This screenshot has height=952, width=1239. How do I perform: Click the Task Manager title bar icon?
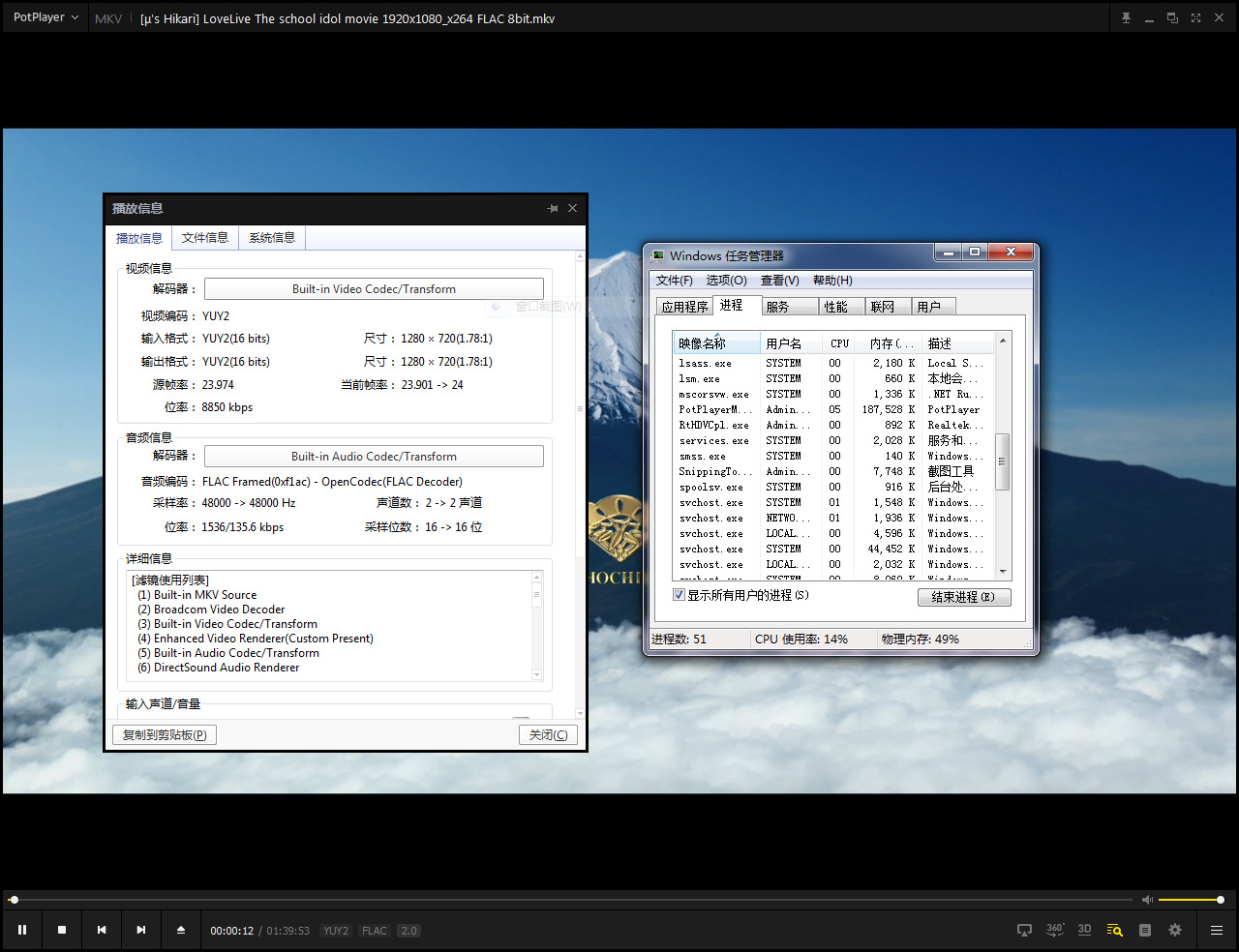point(658,255)
